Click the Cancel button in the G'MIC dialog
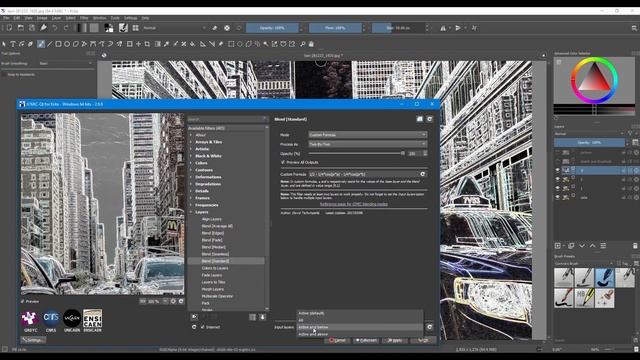The image size is (640, 360). tap(338, 340)
